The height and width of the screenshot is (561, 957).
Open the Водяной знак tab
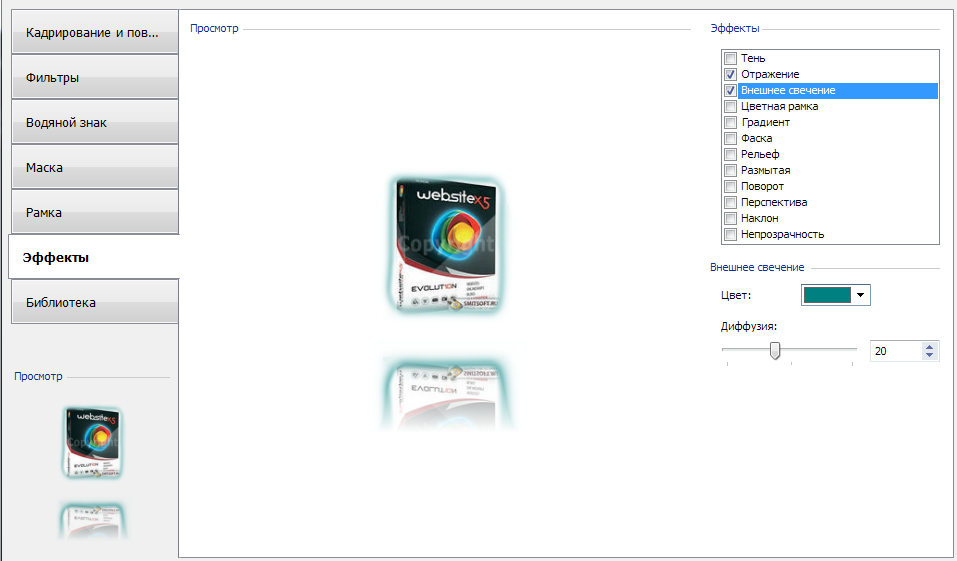click(95, 123)
